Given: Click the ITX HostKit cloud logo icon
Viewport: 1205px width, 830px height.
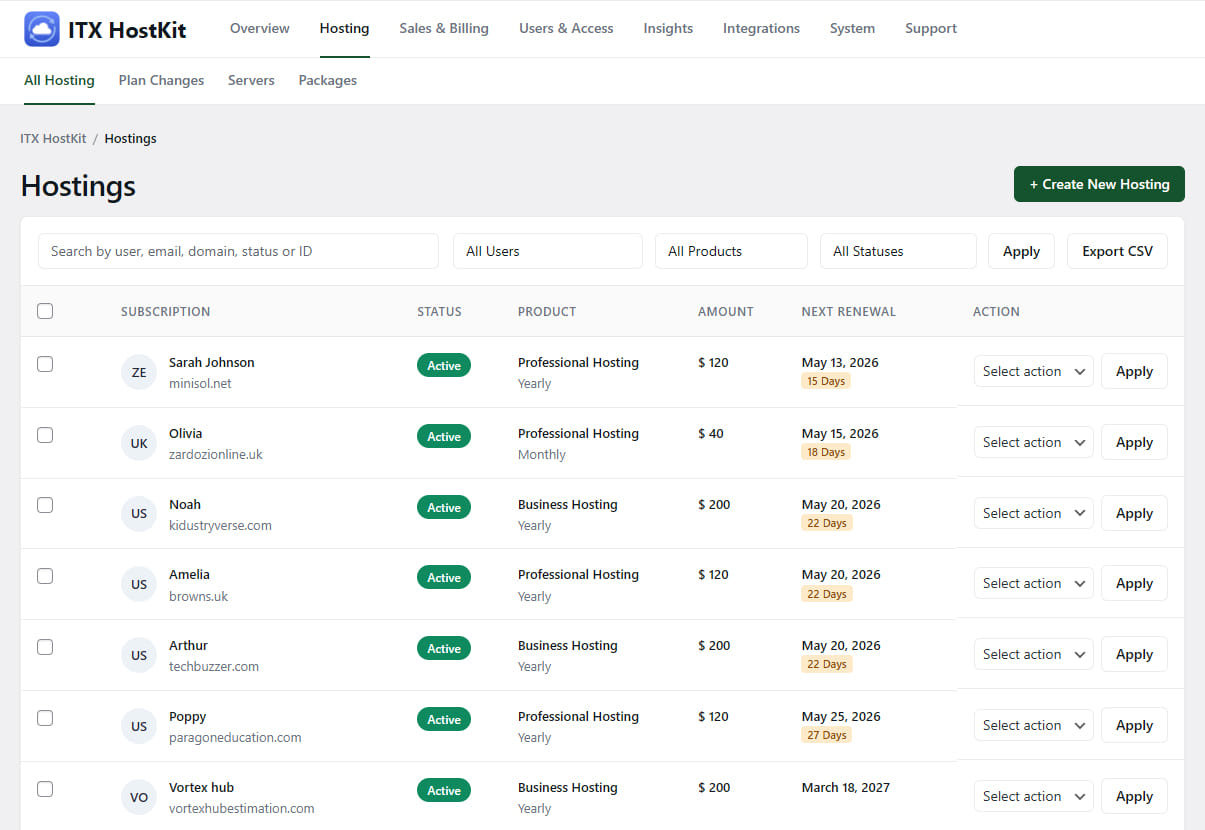Looking at the screenshot, I should click(x=42, y=29).
